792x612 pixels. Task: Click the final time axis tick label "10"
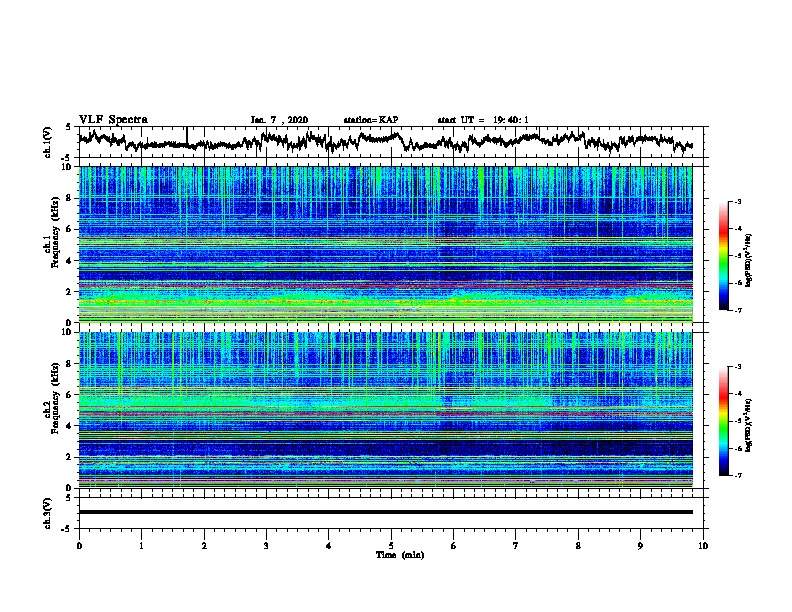coord(703,546)
